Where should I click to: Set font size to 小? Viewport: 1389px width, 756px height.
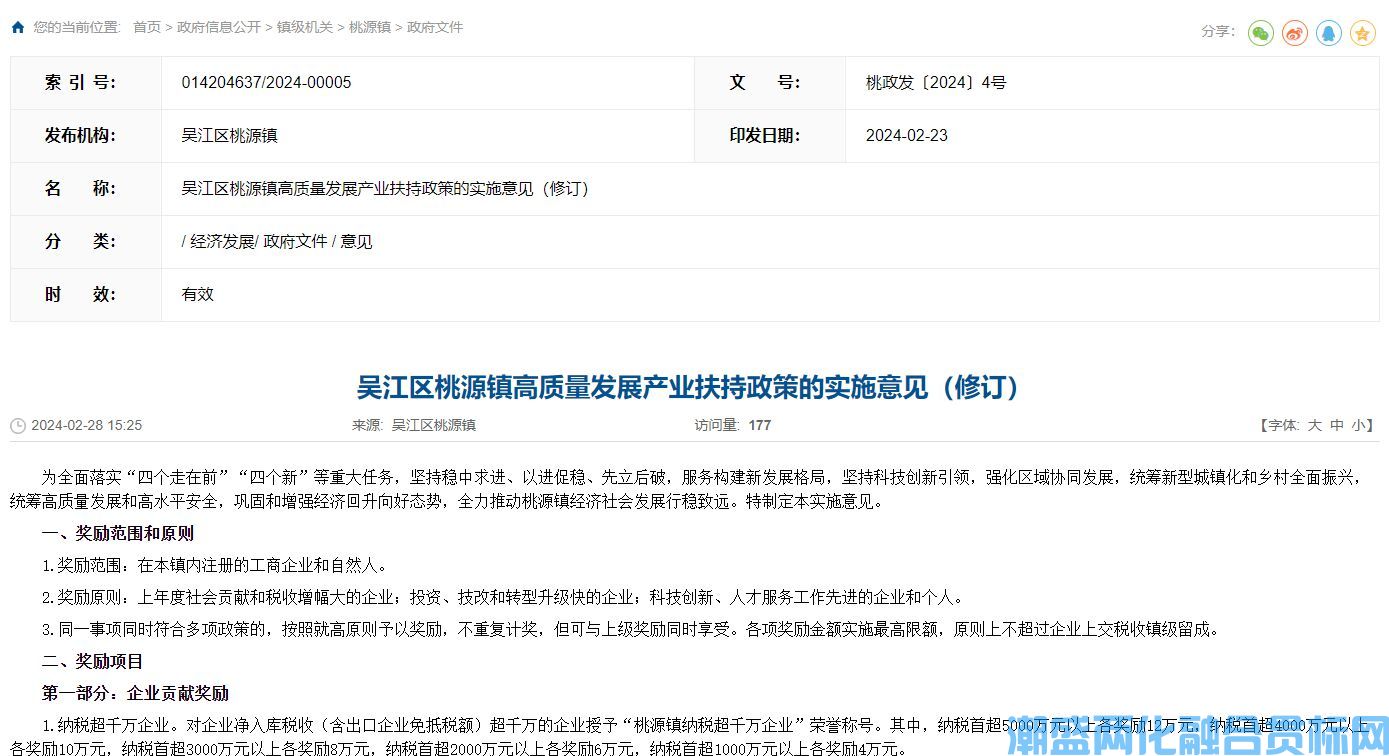click(1358, 425)
